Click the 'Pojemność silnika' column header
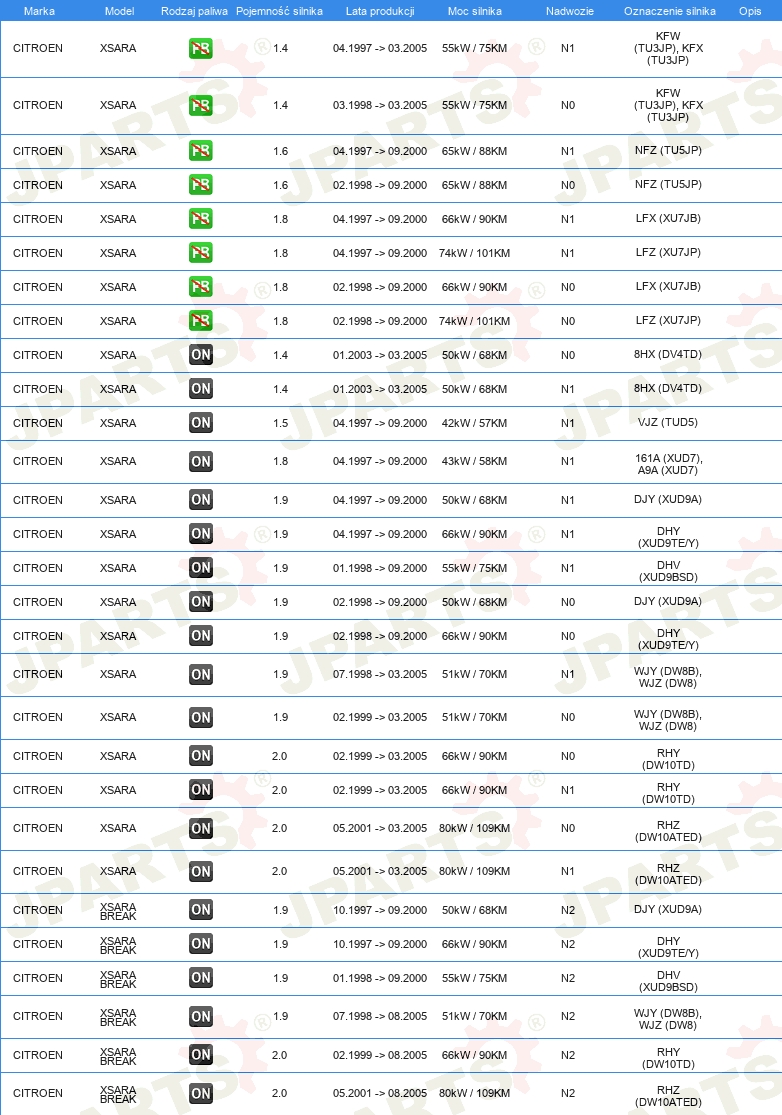 279,11
